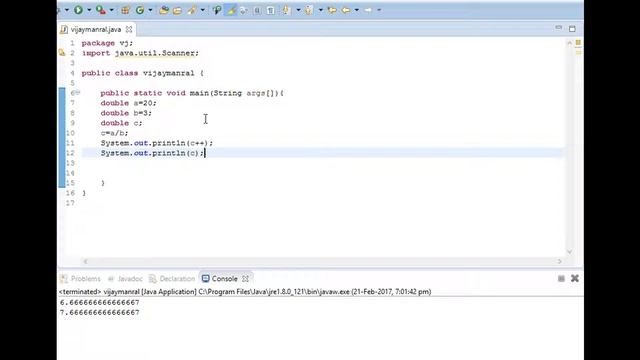Viewport: 640px width, 360px height.
Task: Maximize the editor area
Action: click(572, 29)
